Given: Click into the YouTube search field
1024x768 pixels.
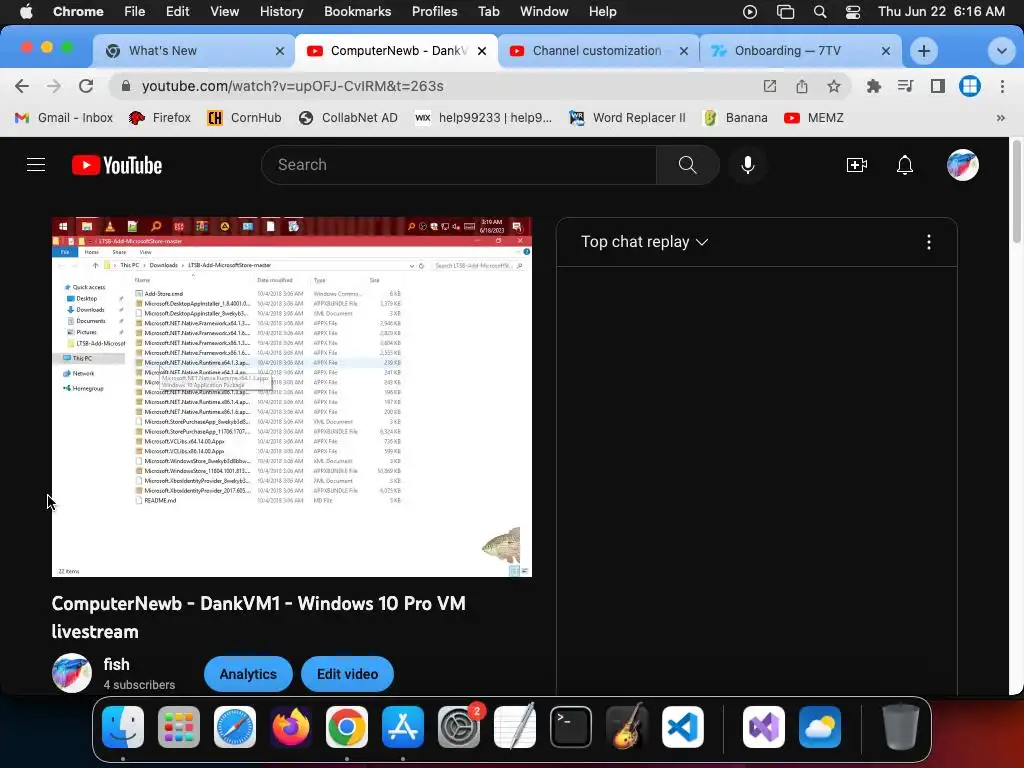Looking at the screenshot, I should click(459, 165).
